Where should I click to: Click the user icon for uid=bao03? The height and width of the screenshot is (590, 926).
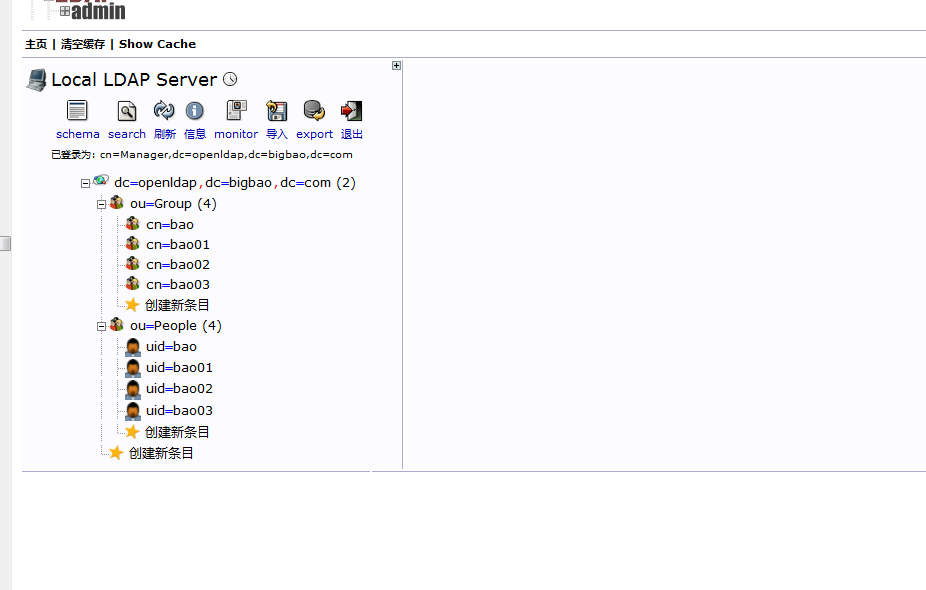[x=133, y=410]
